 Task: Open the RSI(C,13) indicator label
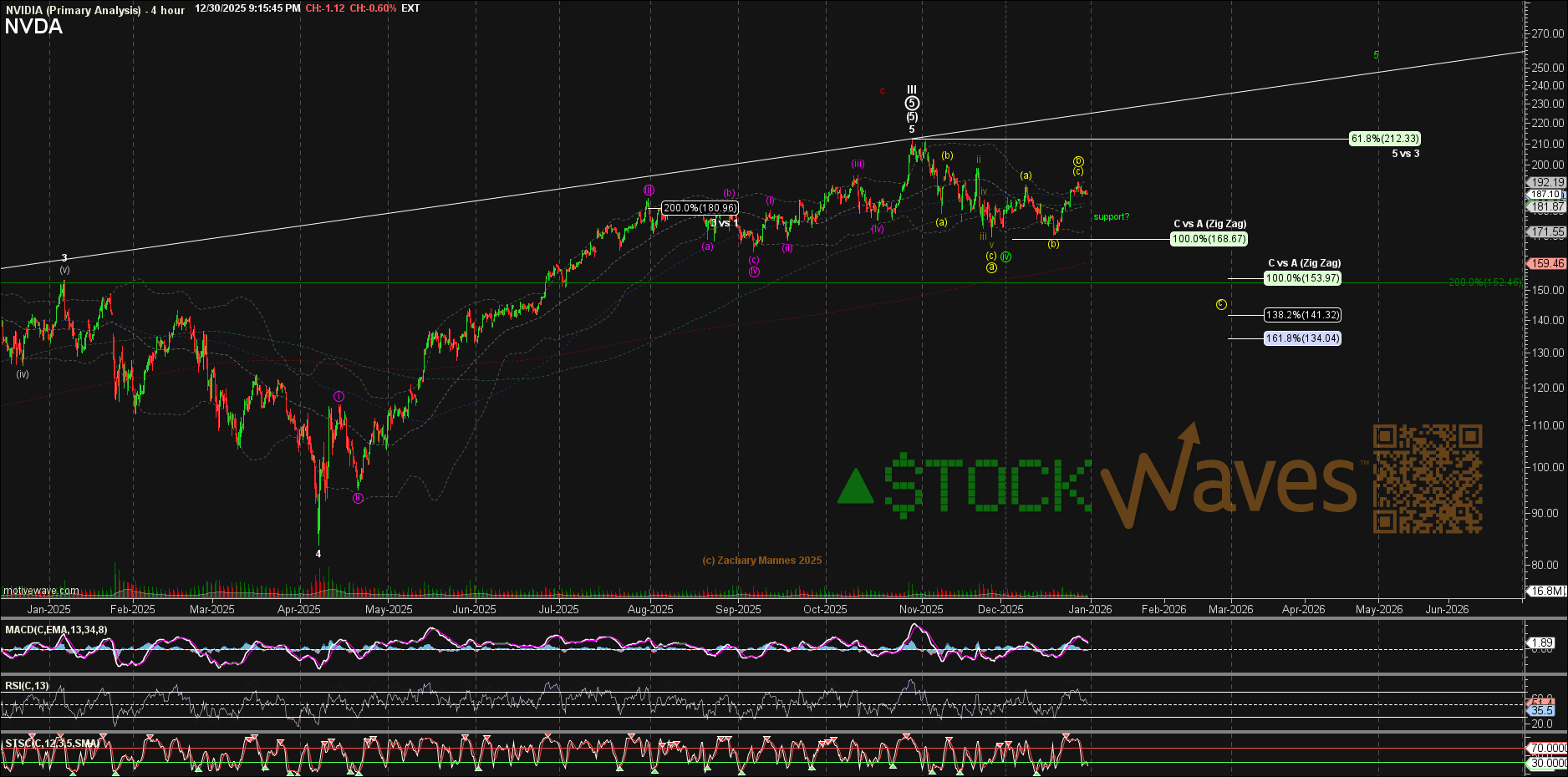pyautogui.click(x=27, y=686)
